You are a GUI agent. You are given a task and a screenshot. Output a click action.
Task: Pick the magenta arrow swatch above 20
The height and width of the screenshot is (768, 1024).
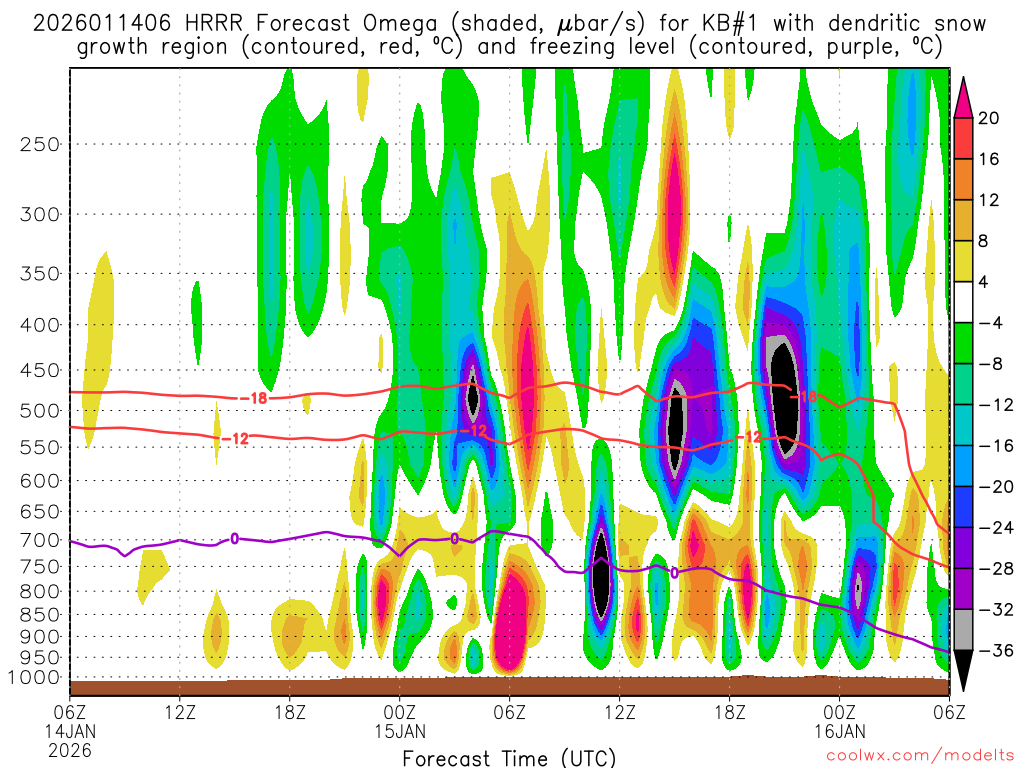pos(963,99)
